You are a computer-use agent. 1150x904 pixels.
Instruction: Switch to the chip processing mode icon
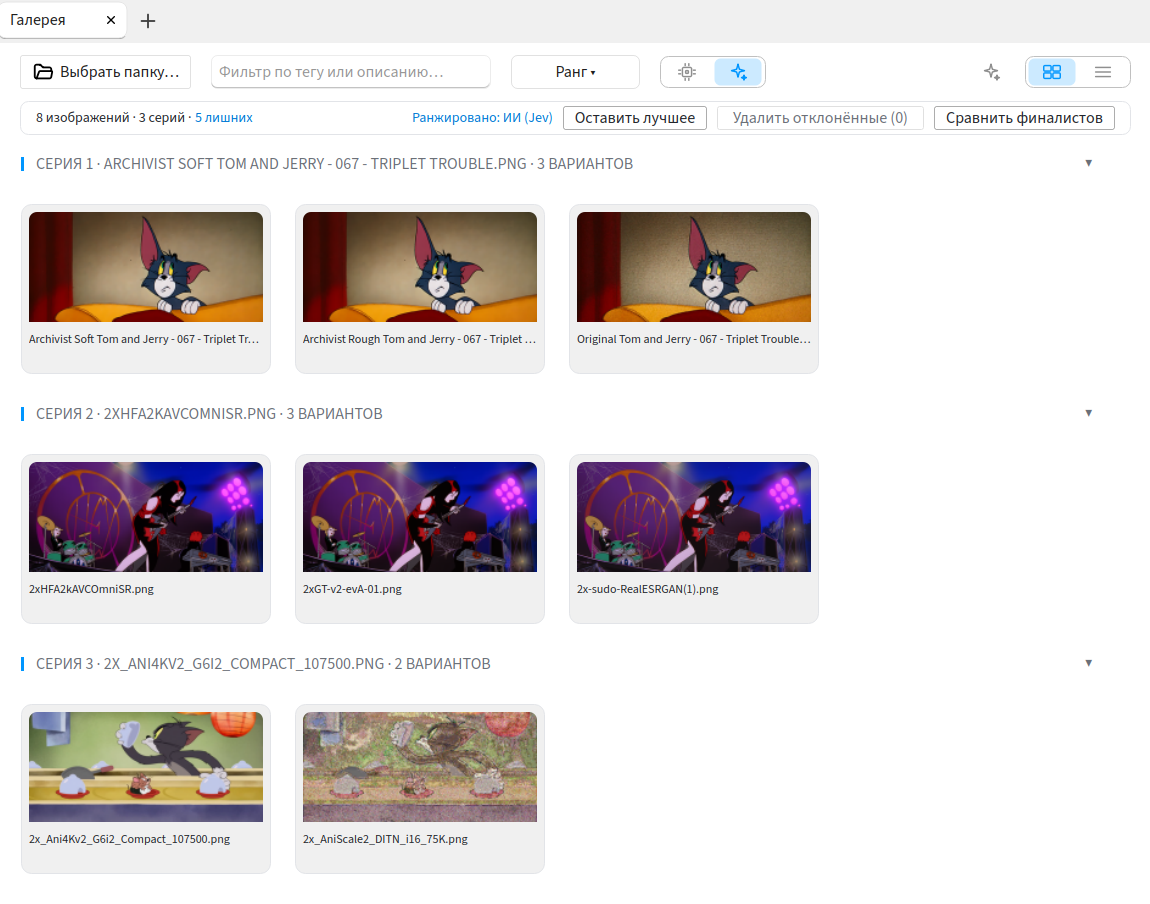687,72
